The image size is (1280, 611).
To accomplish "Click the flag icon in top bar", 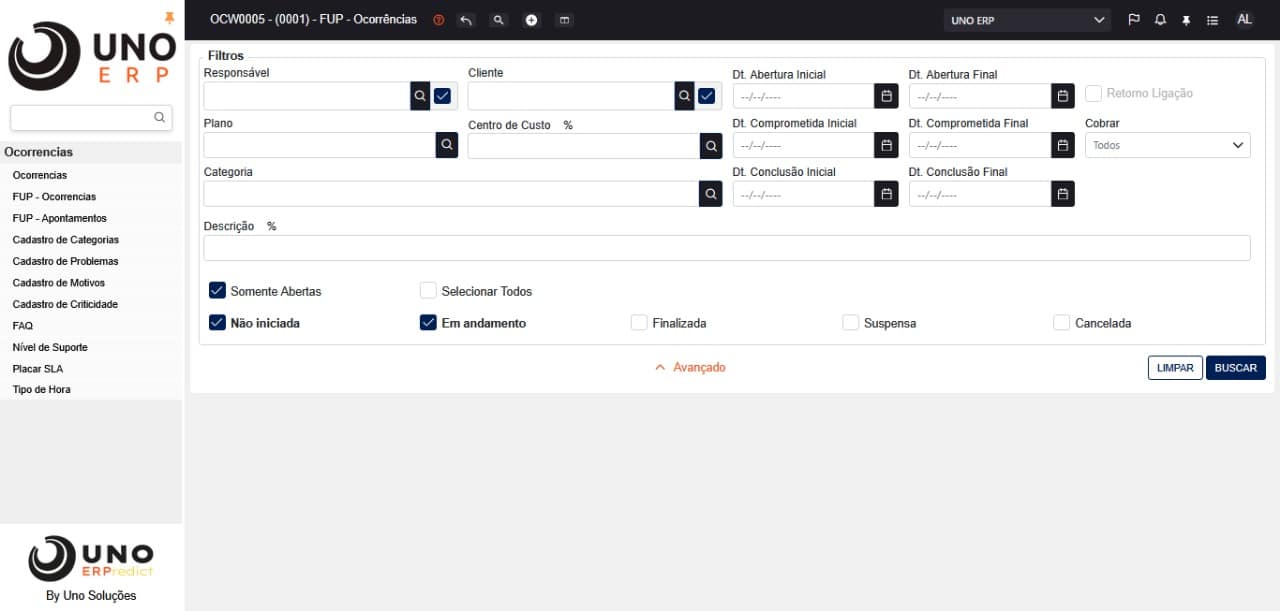I will 1134,20.
